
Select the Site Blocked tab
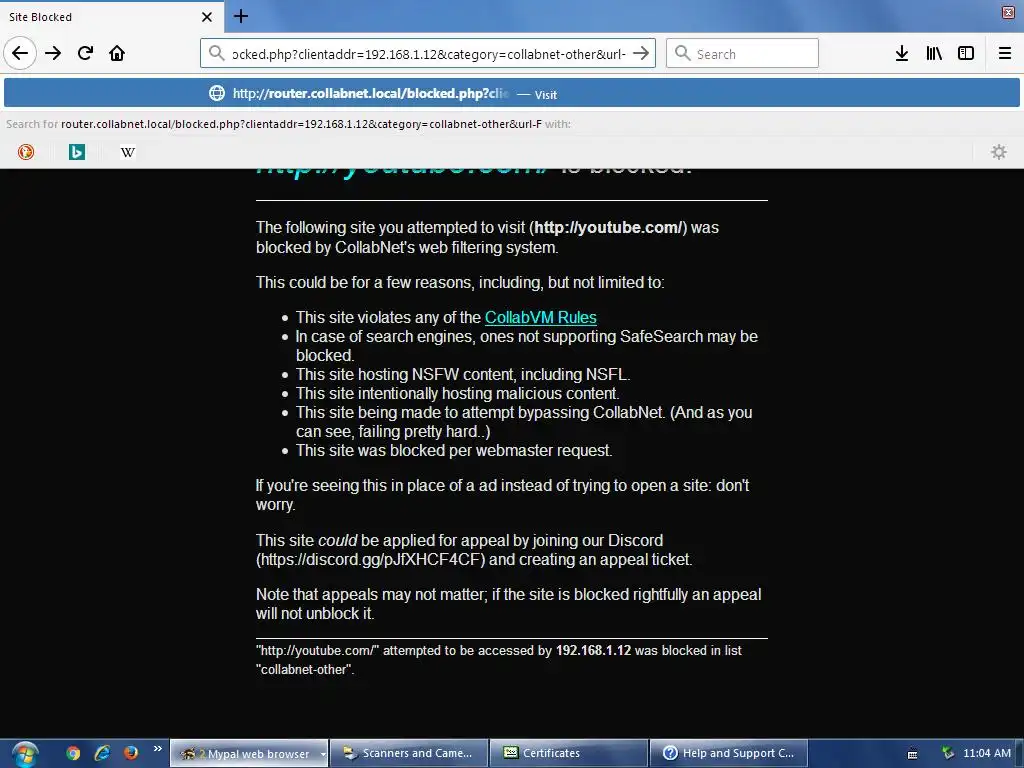click(x=111, y=17)
